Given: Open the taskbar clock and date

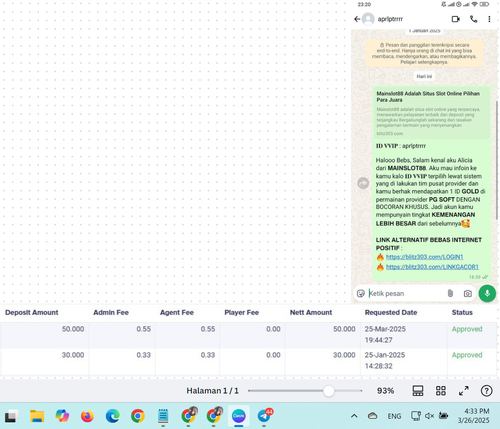Looking at the screenshot, I should pos(473,416).
